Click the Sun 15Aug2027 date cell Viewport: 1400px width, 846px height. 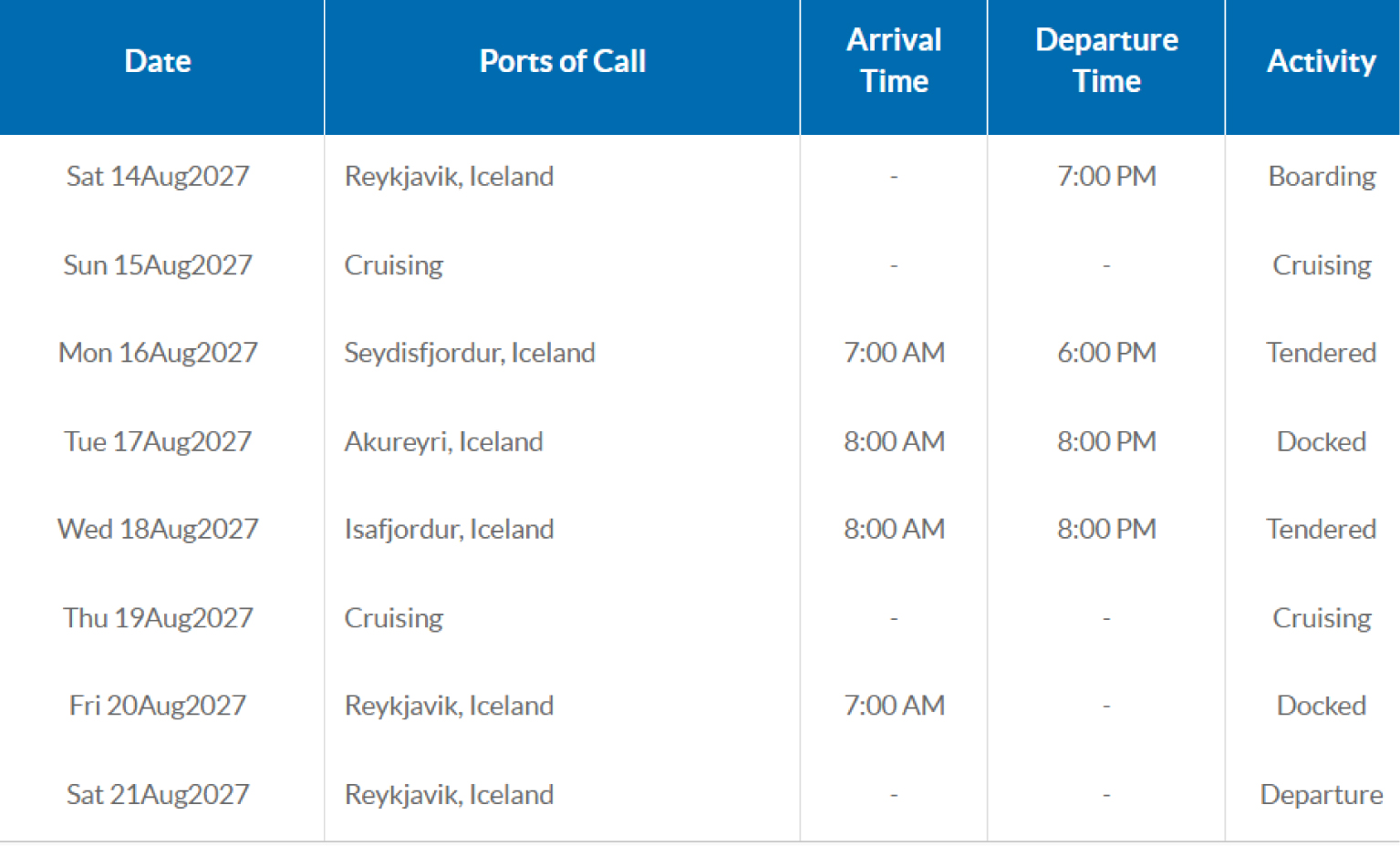coord(158,264)
